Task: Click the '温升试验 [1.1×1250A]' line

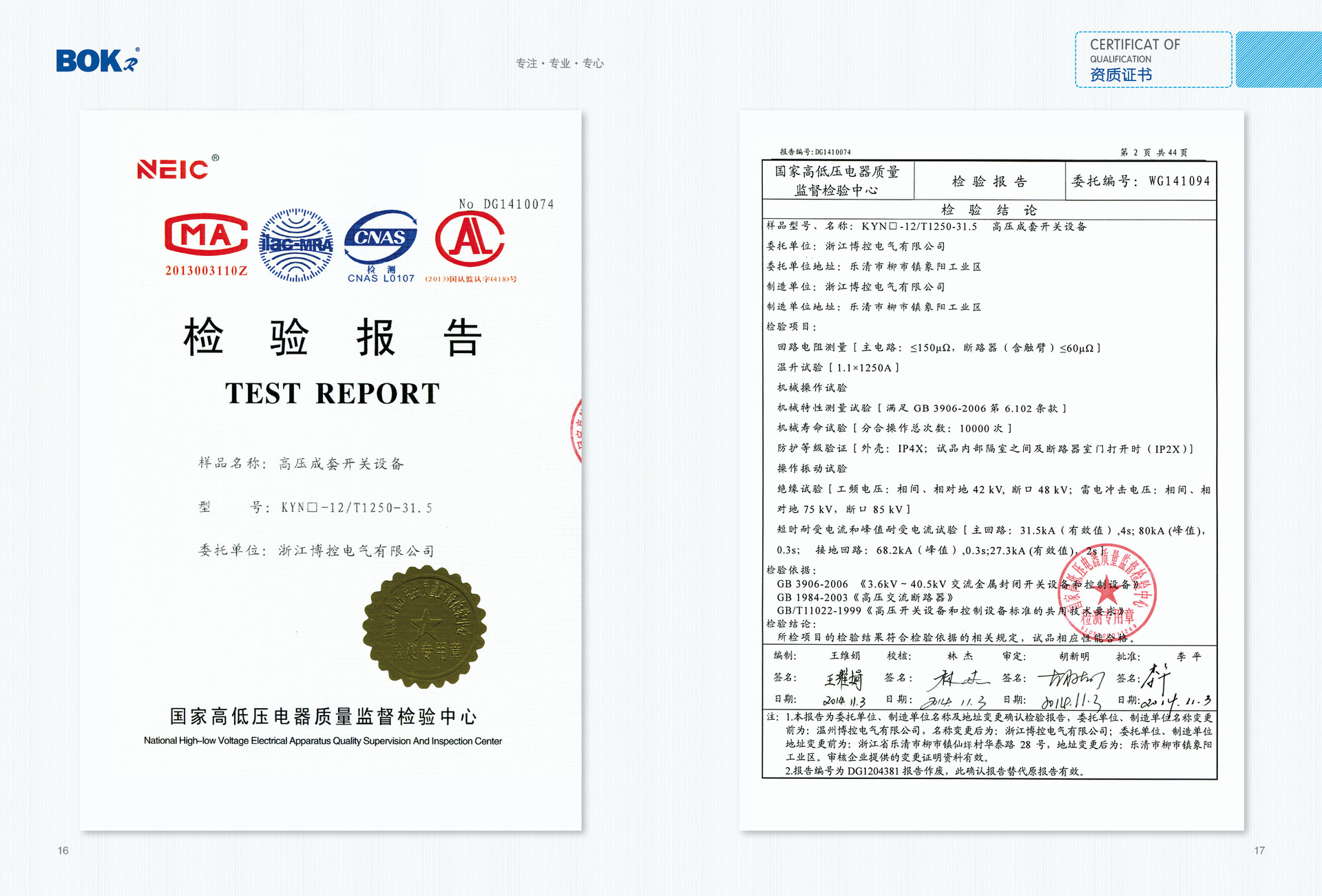Action: coord(838,367)
